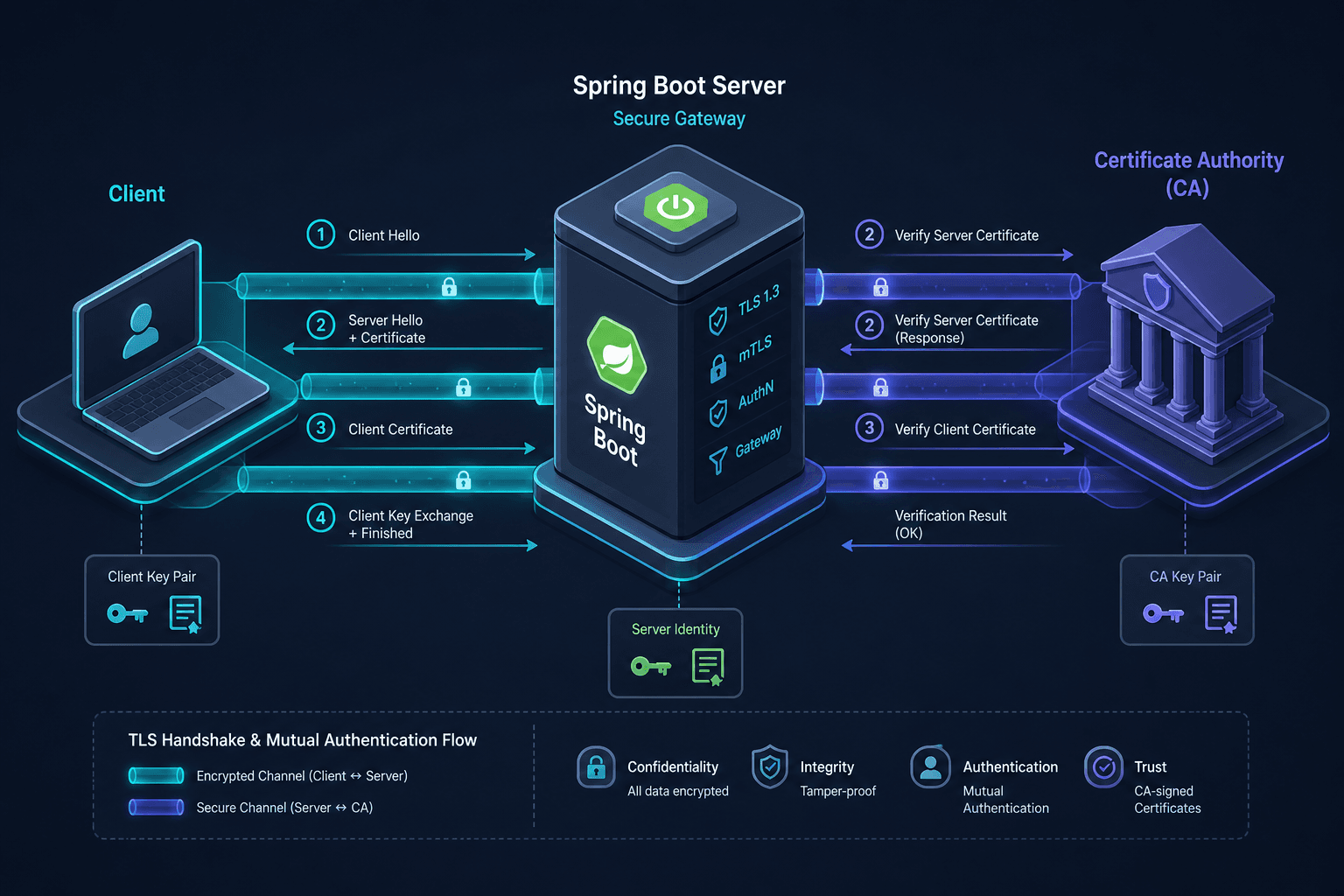Screen dimensions: 1344x896
Task: Click the 'TLS 1.3' text on the server
Action: 759,299
